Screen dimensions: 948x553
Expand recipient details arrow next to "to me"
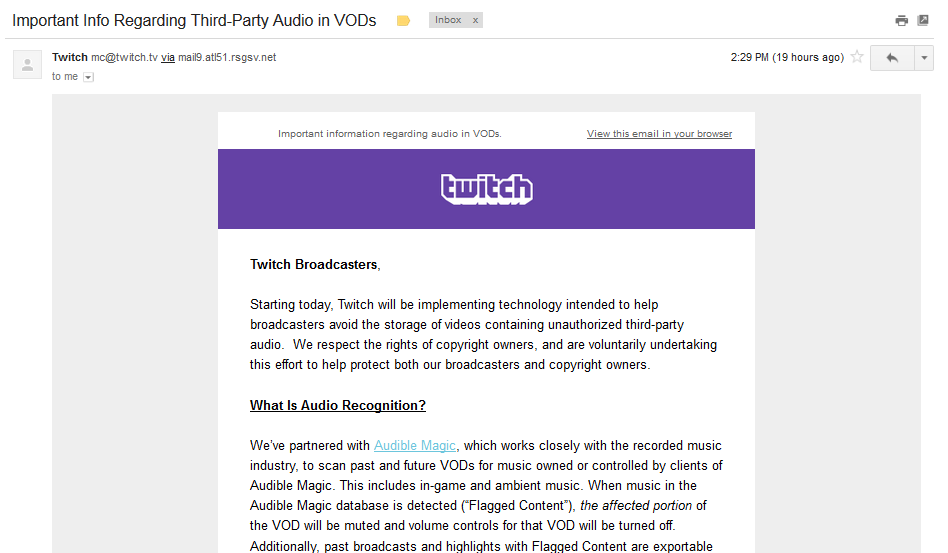[88, 77]
